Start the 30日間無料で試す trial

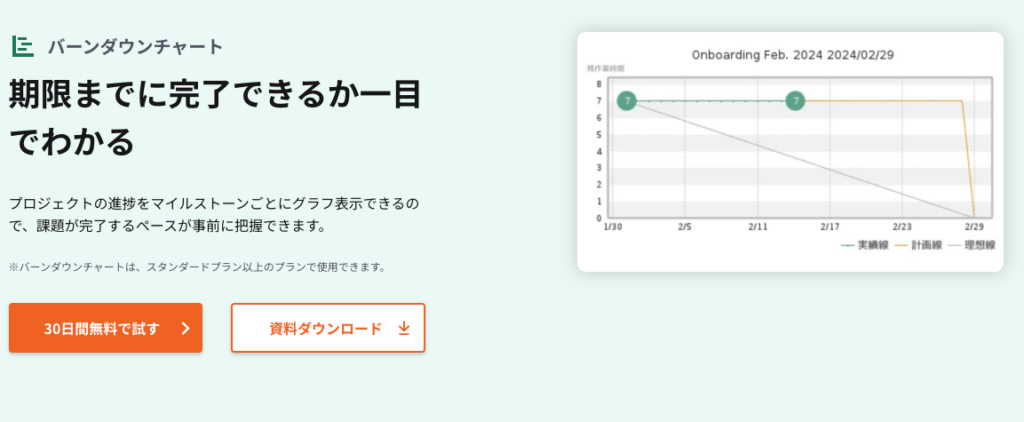coord(105,328)
